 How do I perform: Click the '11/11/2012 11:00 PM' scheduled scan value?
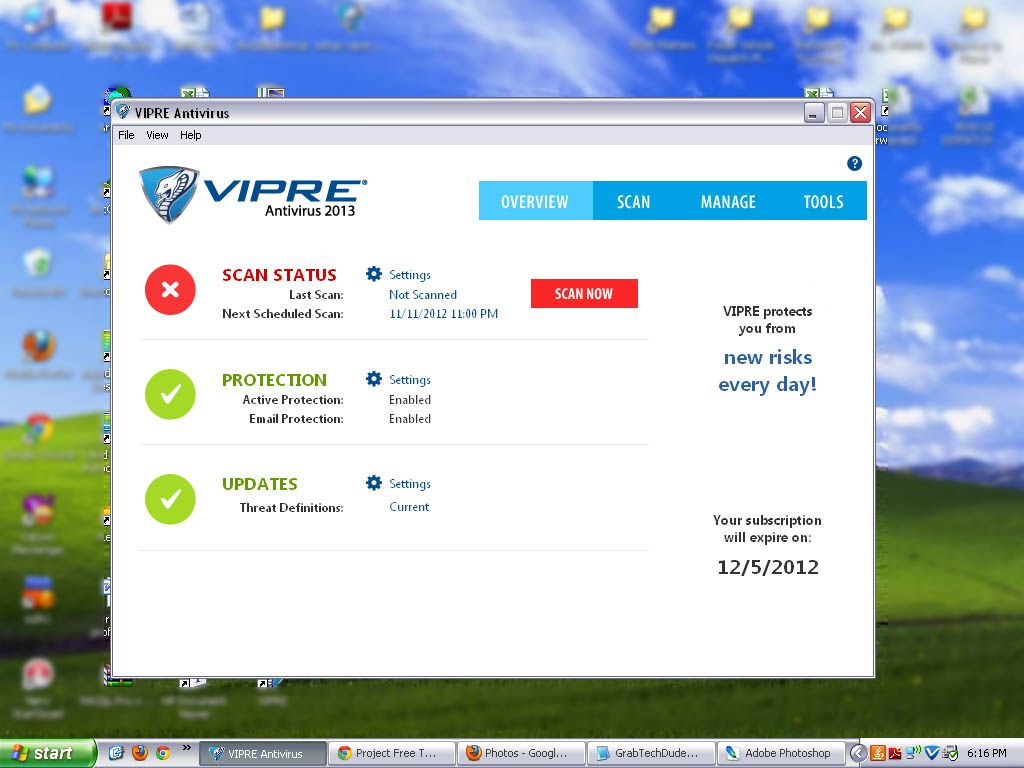coord(443,313)
